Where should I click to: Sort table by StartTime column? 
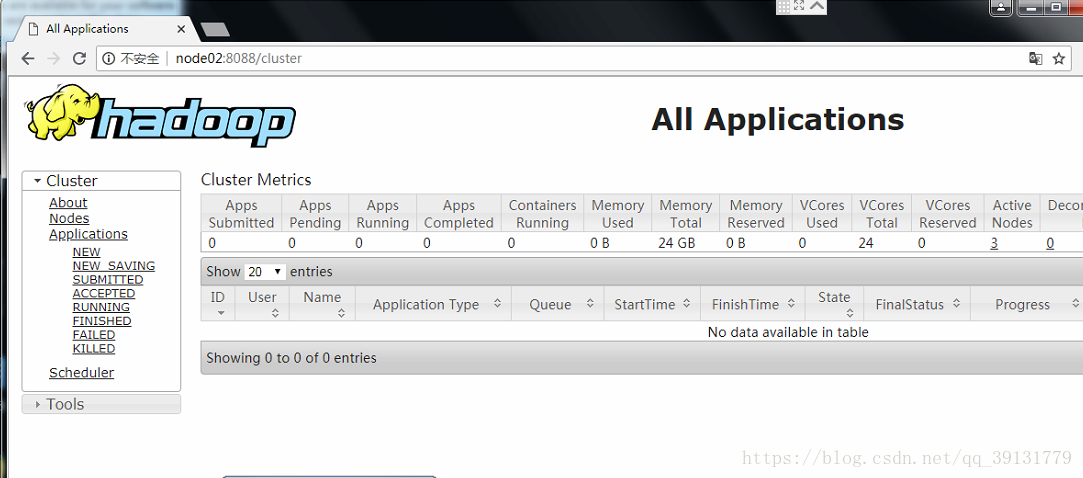point(652,304)
